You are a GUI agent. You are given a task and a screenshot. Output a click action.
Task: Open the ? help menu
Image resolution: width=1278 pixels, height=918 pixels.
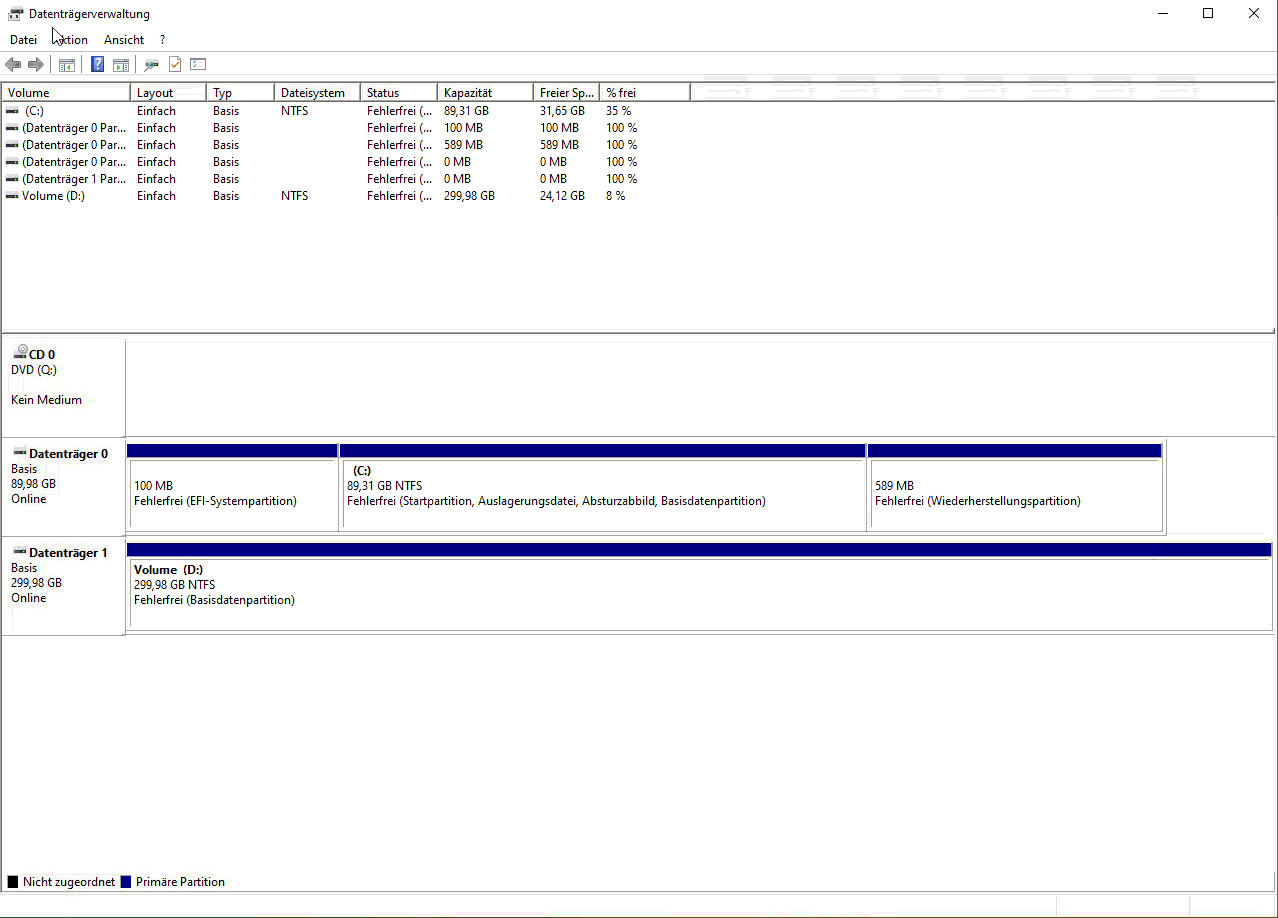[x=162, y=40]
